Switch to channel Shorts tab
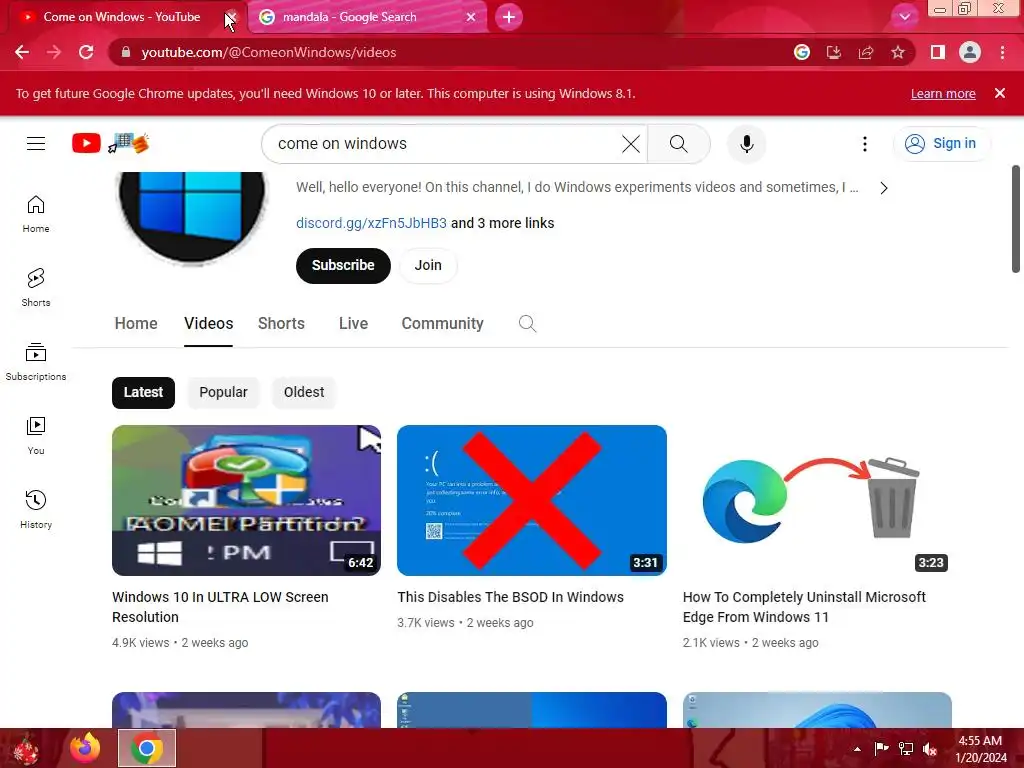 point(281,324)
